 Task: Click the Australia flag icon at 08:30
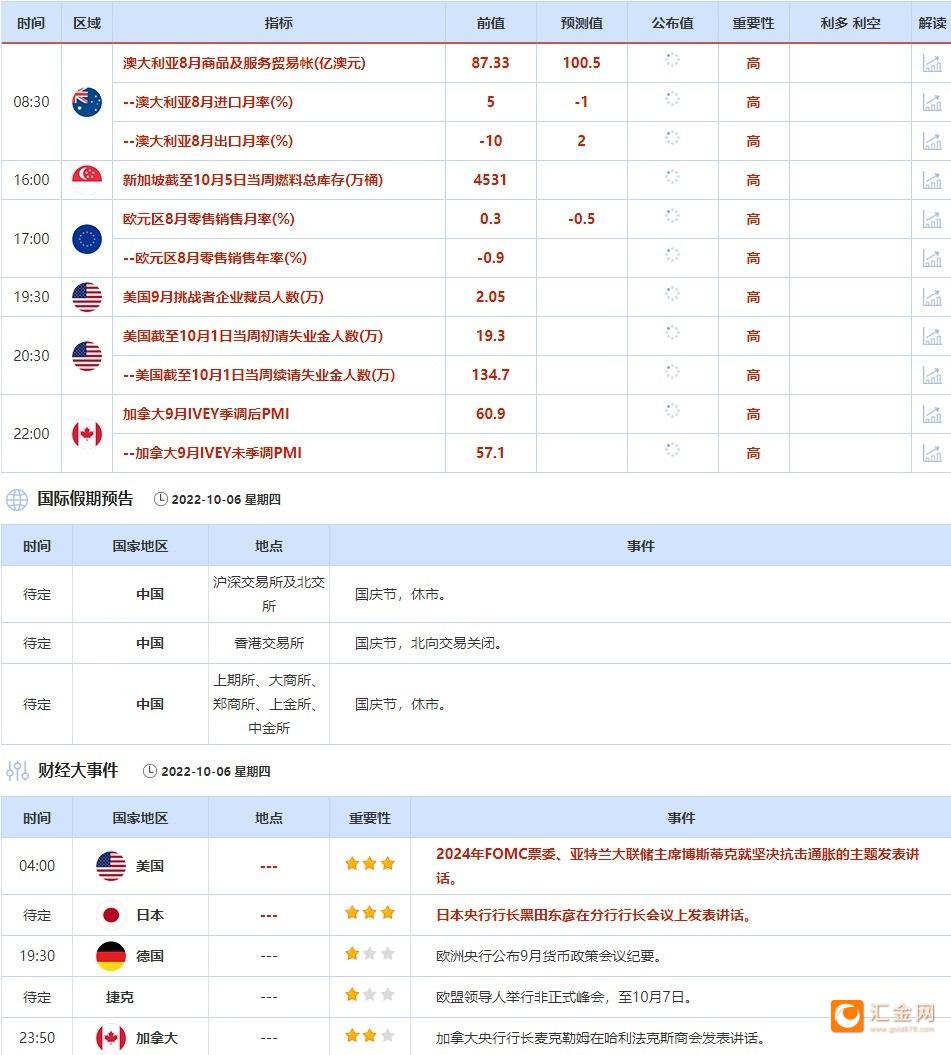click(x=86, y=101)
